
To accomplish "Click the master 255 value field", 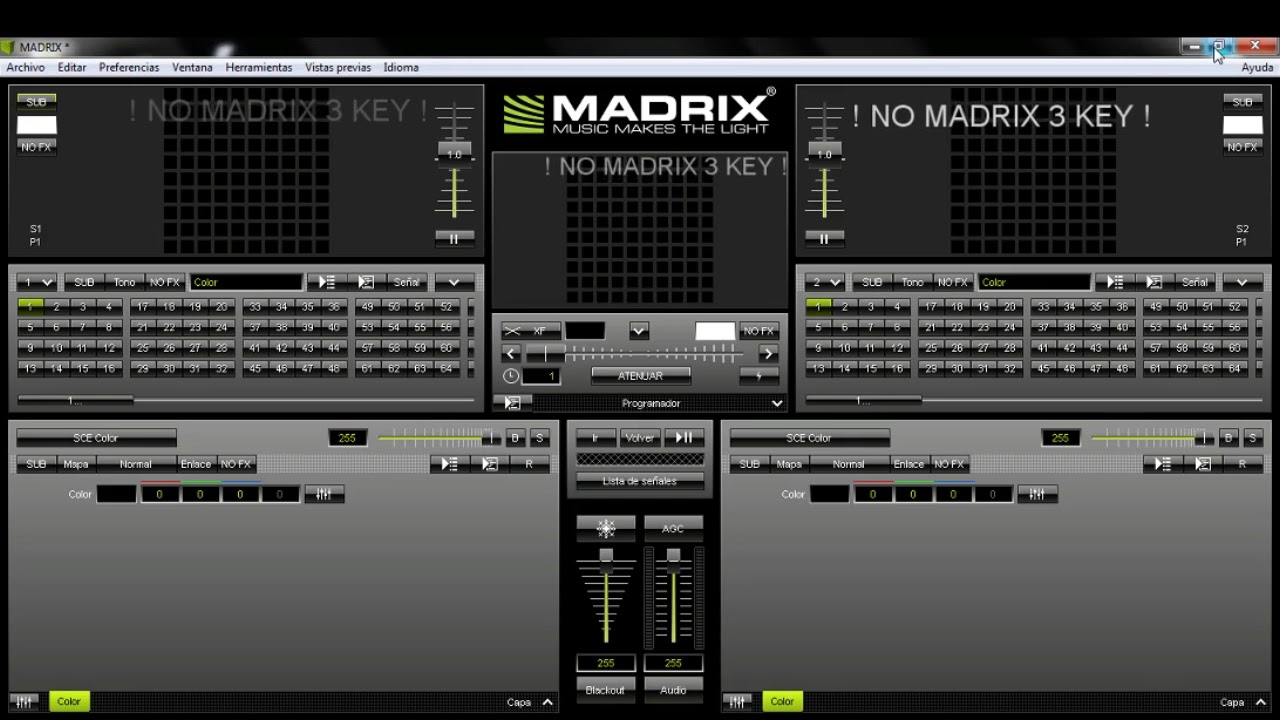I will click(x=605, y=663).
